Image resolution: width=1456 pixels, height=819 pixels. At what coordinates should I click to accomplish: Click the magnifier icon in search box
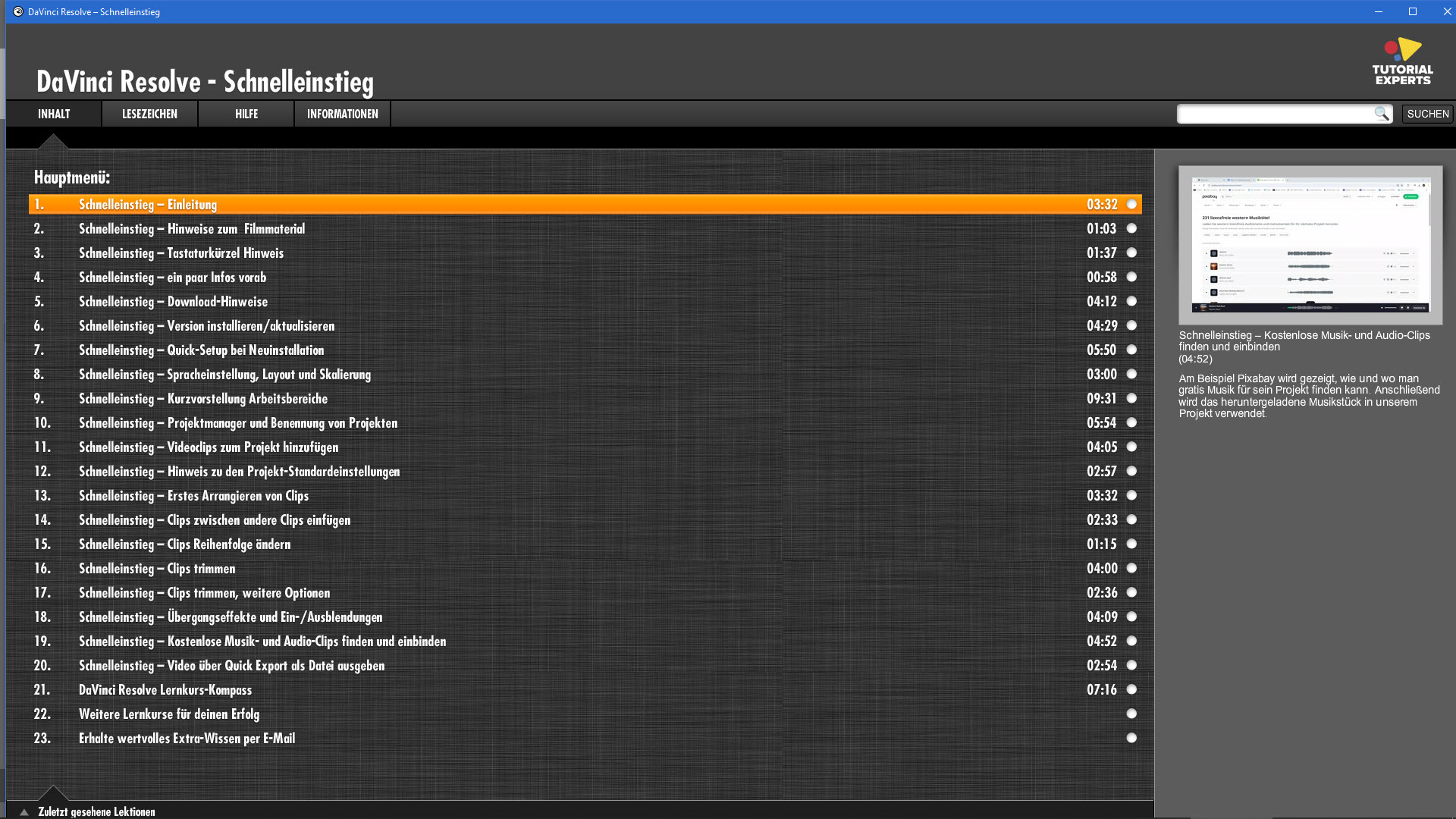pos(1382,114)
